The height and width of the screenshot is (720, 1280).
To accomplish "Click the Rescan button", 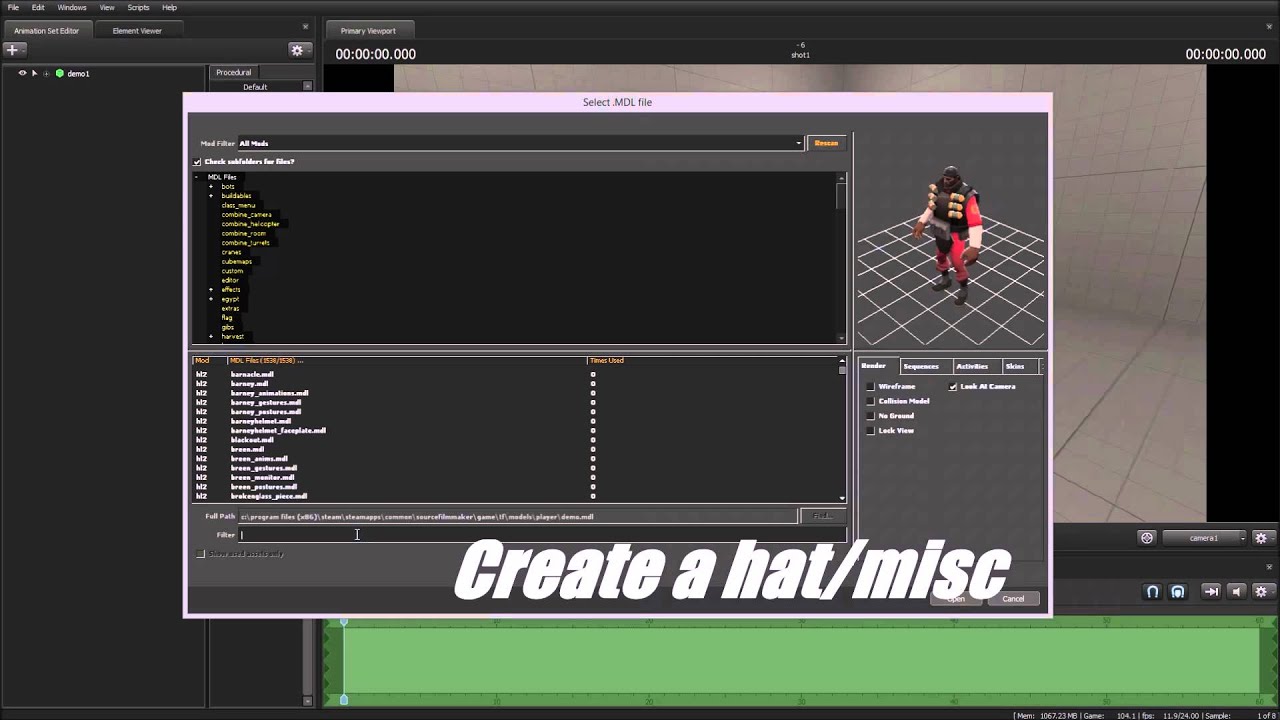I will [826, 143].
